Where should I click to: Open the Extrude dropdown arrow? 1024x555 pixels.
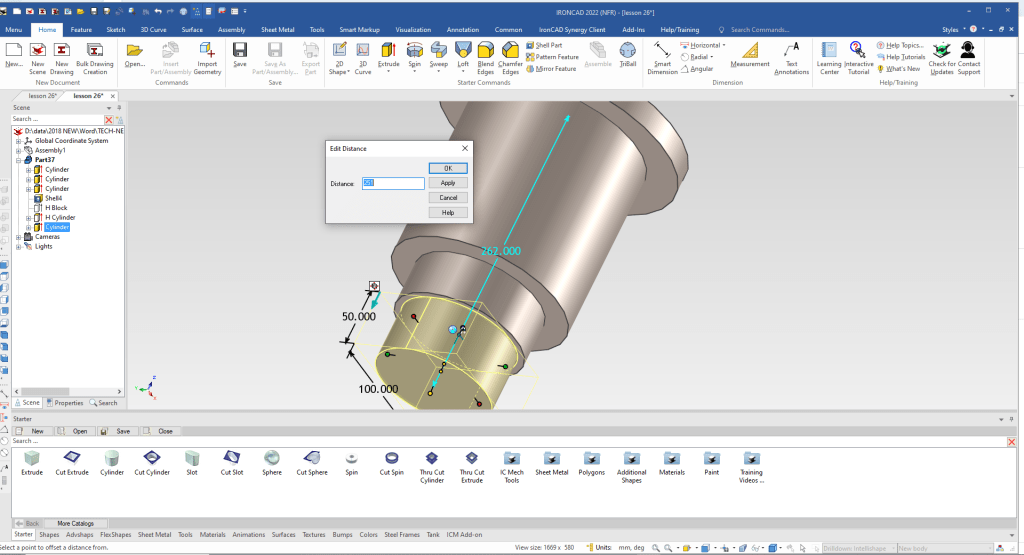click(388, 71)
